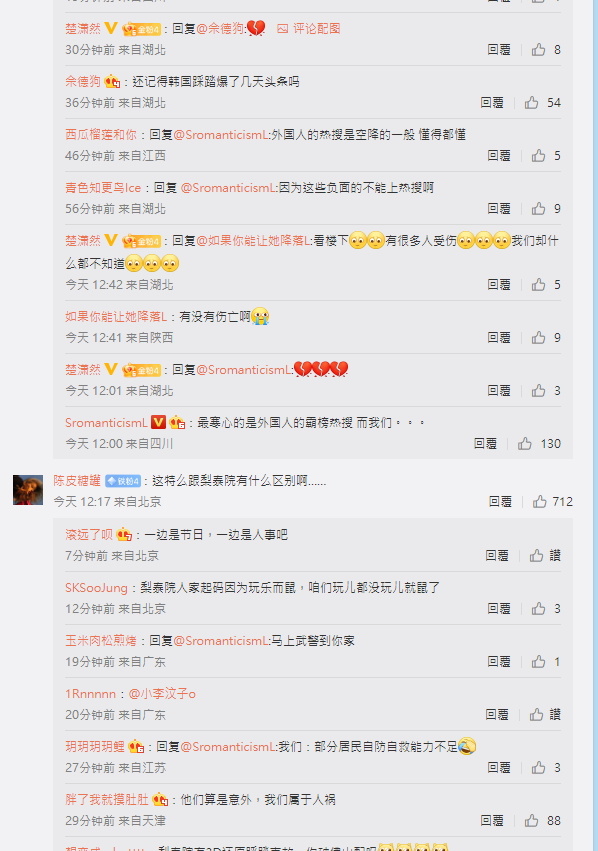Open the @小李汶子o mention link
Viewport: 598px width, 851px height.
tap(162, 694)
